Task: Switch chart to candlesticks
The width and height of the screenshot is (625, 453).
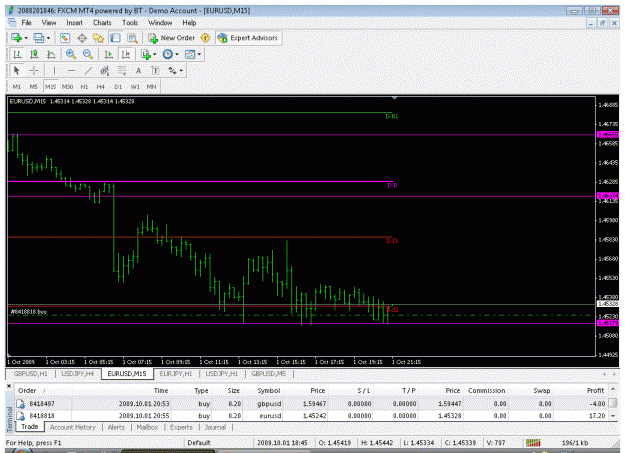Action: 34,54
